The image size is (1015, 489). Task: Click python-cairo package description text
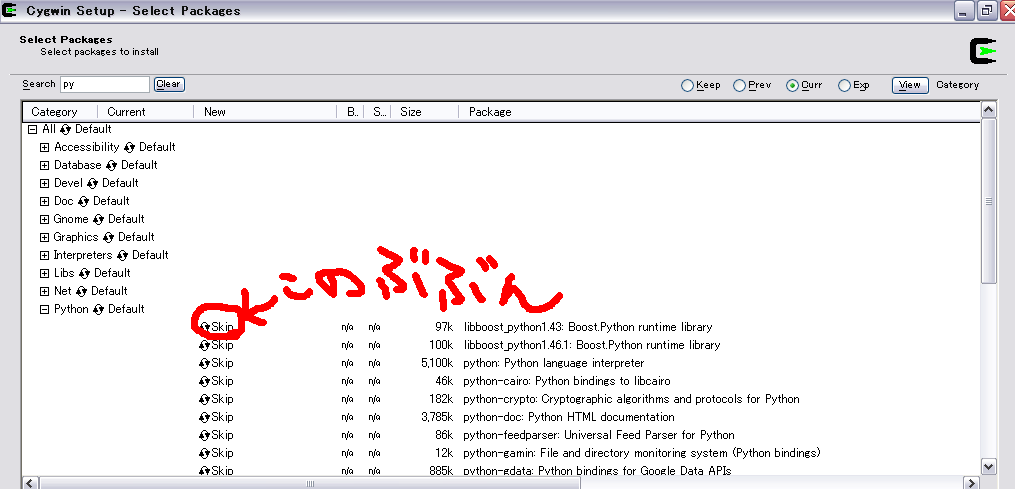click(567, 381)
